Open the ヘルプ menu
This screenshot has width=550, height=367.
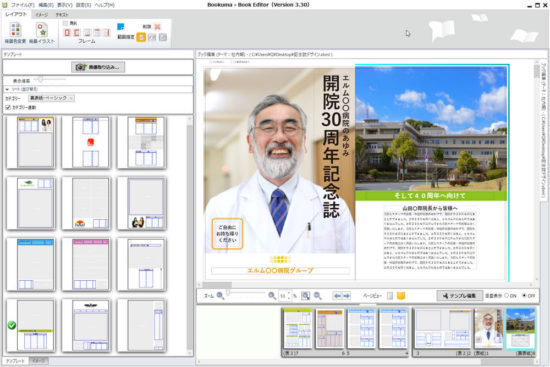click(105, 5)
